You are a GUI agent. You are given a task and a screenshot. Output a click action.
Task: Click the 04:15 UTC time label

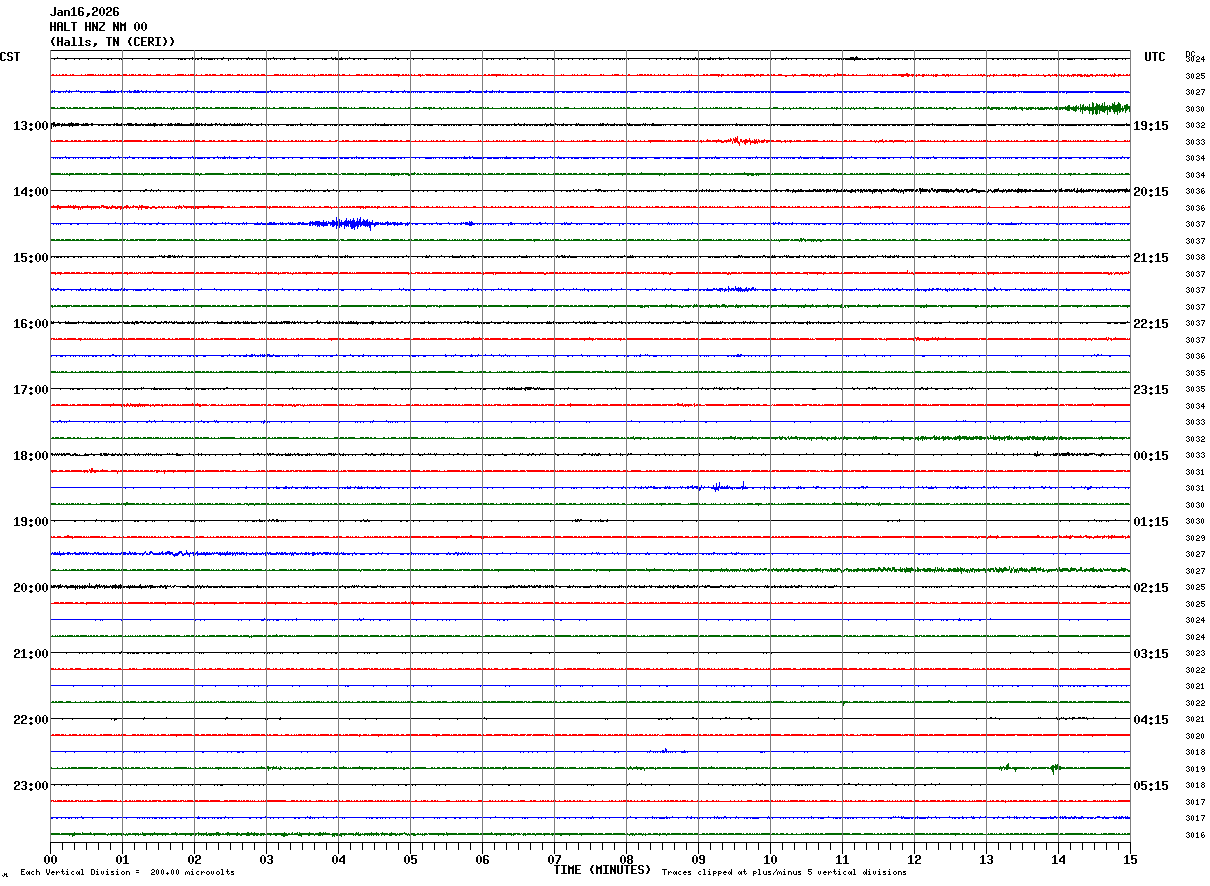coord(1151,720)
